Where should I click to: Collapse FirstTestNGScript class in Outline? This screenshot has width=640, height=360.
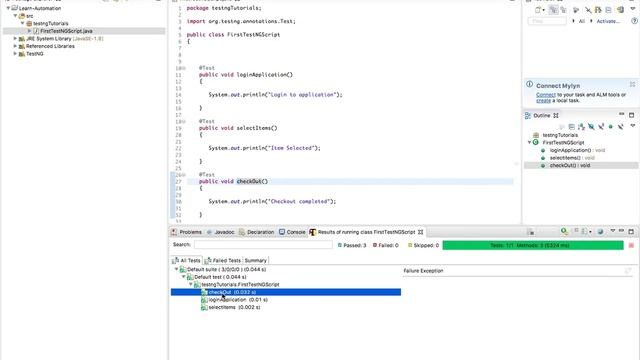click(x=529, y=142)
